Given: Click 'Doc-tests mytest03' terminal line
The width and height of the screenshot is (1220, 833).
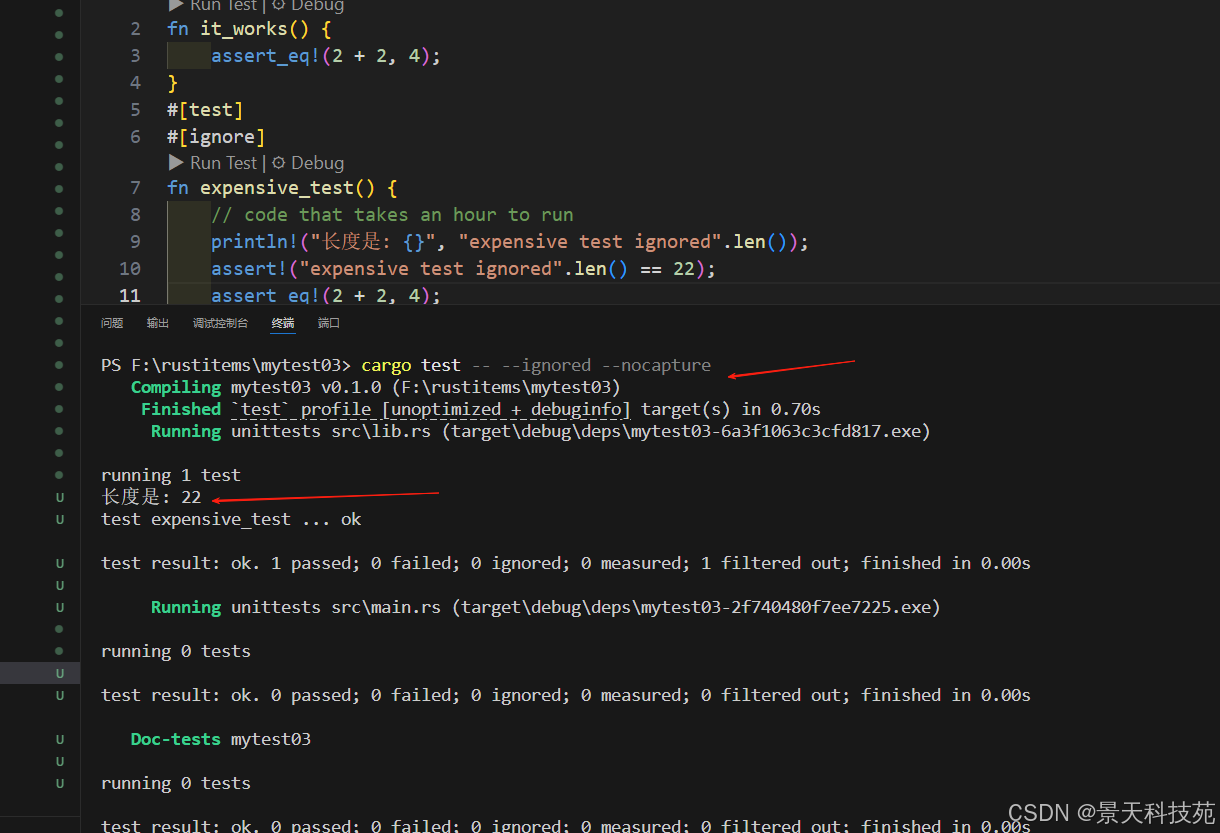Looking at the screenshot, I should [221, 739].
